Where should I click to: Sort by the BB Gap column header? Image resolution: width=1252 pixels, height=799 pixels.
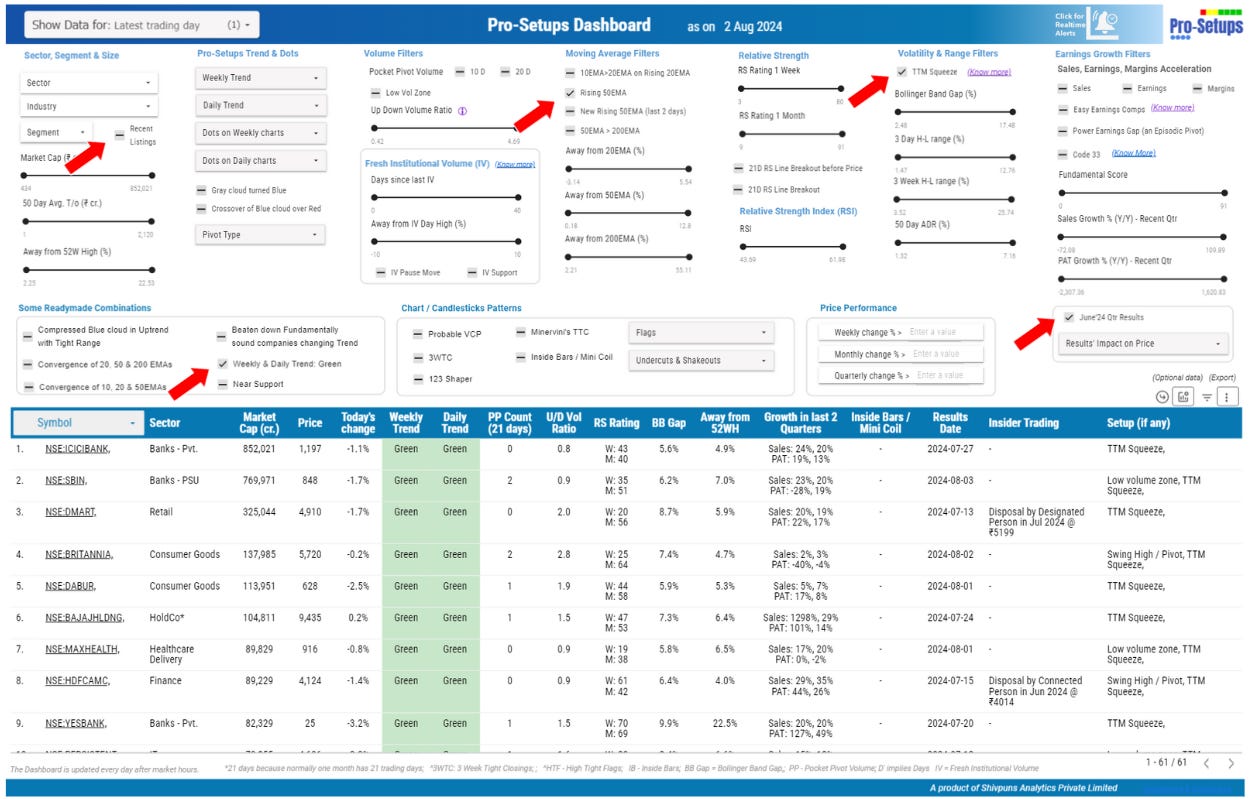pyautogui.click(x=668, y=423)
